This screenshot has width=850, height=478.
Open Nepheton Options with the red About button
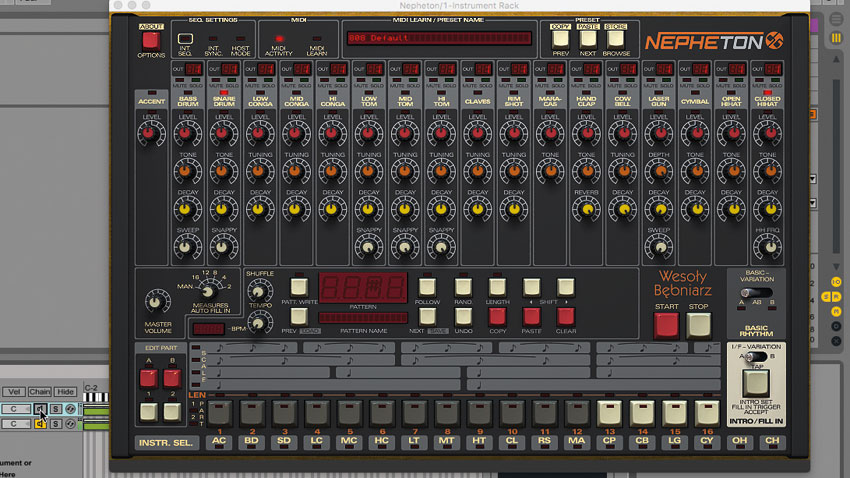(x=151, y=40)
